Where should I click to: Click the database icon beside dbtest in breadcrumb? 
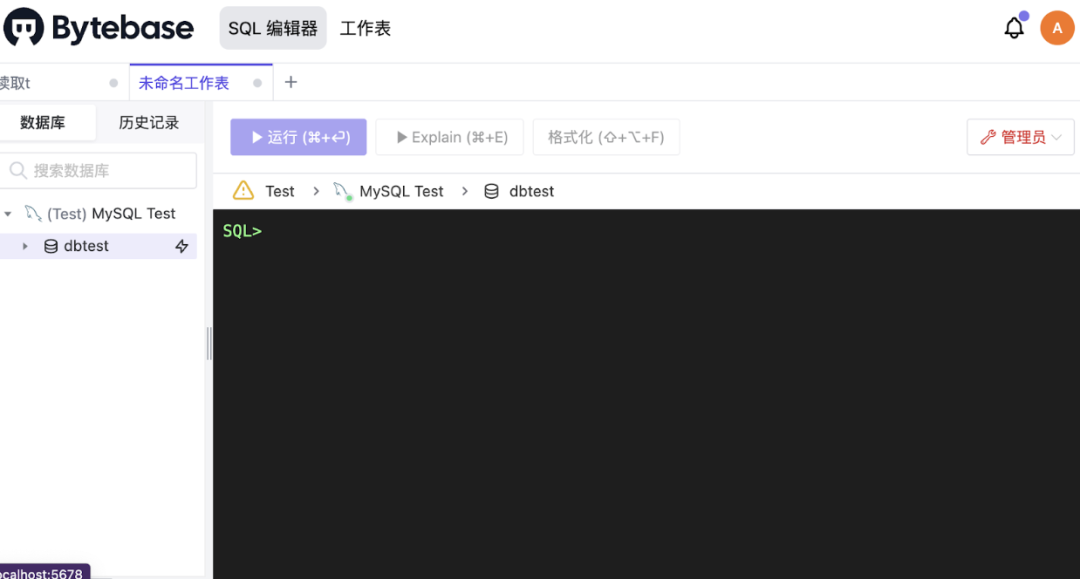click(x=491, y=191)
